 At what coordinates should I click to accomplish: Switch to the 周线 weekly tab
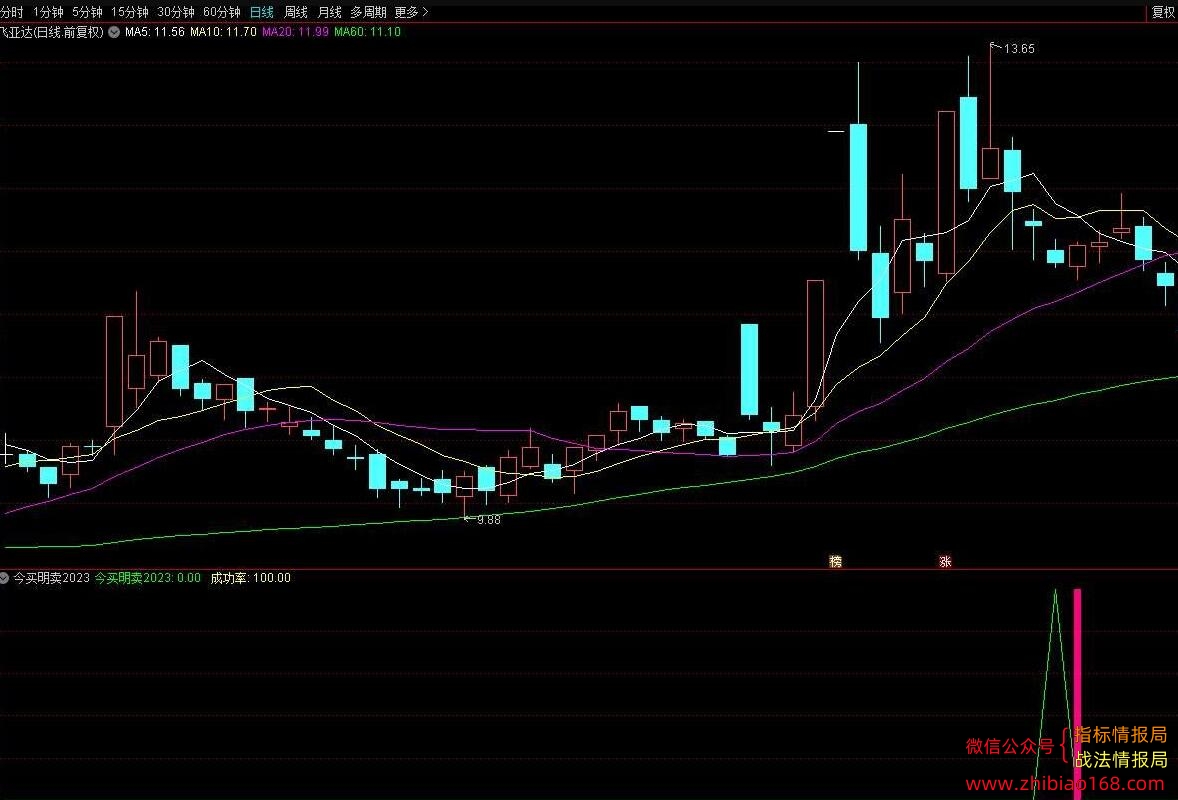pos(296,12)
